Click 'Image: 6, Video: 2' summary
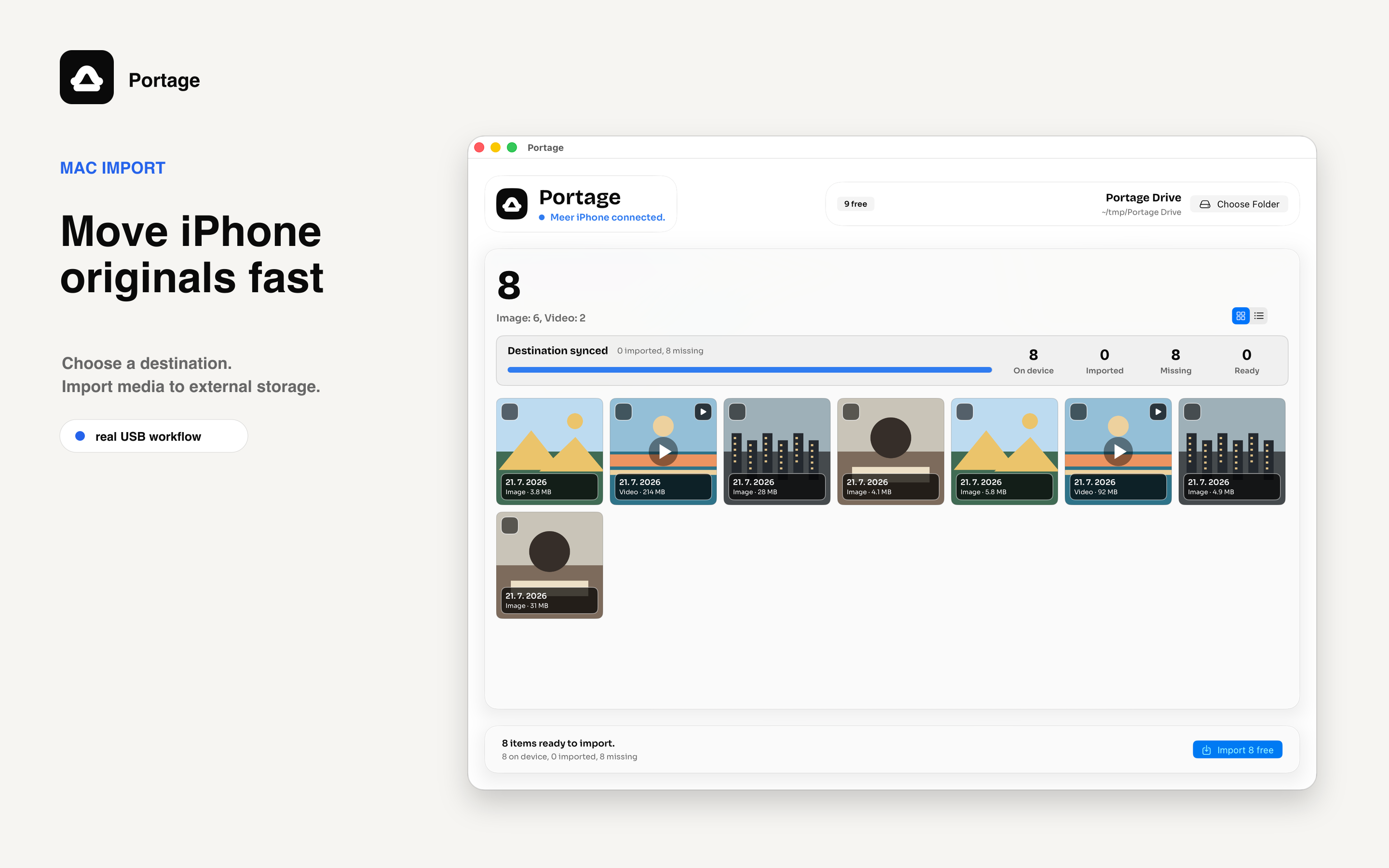 click(541, 318)
